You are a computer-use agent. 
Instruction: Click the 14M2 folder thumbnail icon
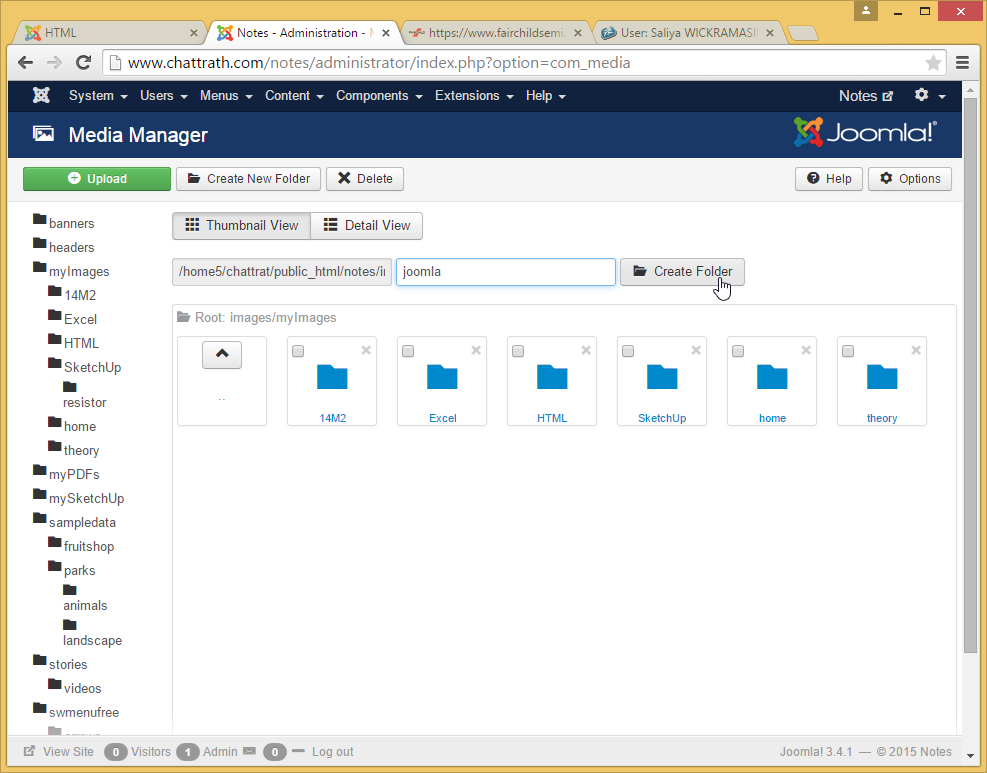pos(332,377)
